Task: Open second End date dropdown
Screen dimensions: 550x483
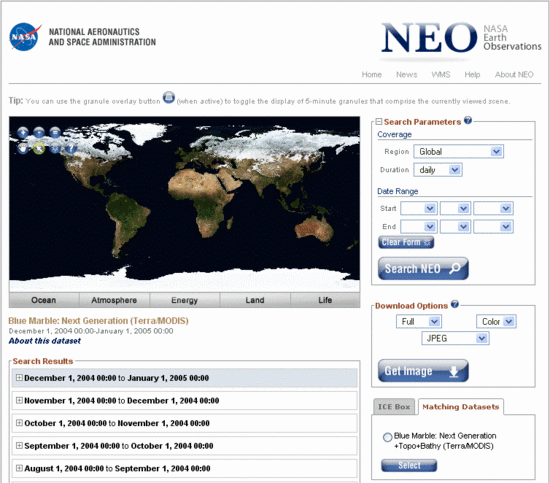Action: [455, 227]
